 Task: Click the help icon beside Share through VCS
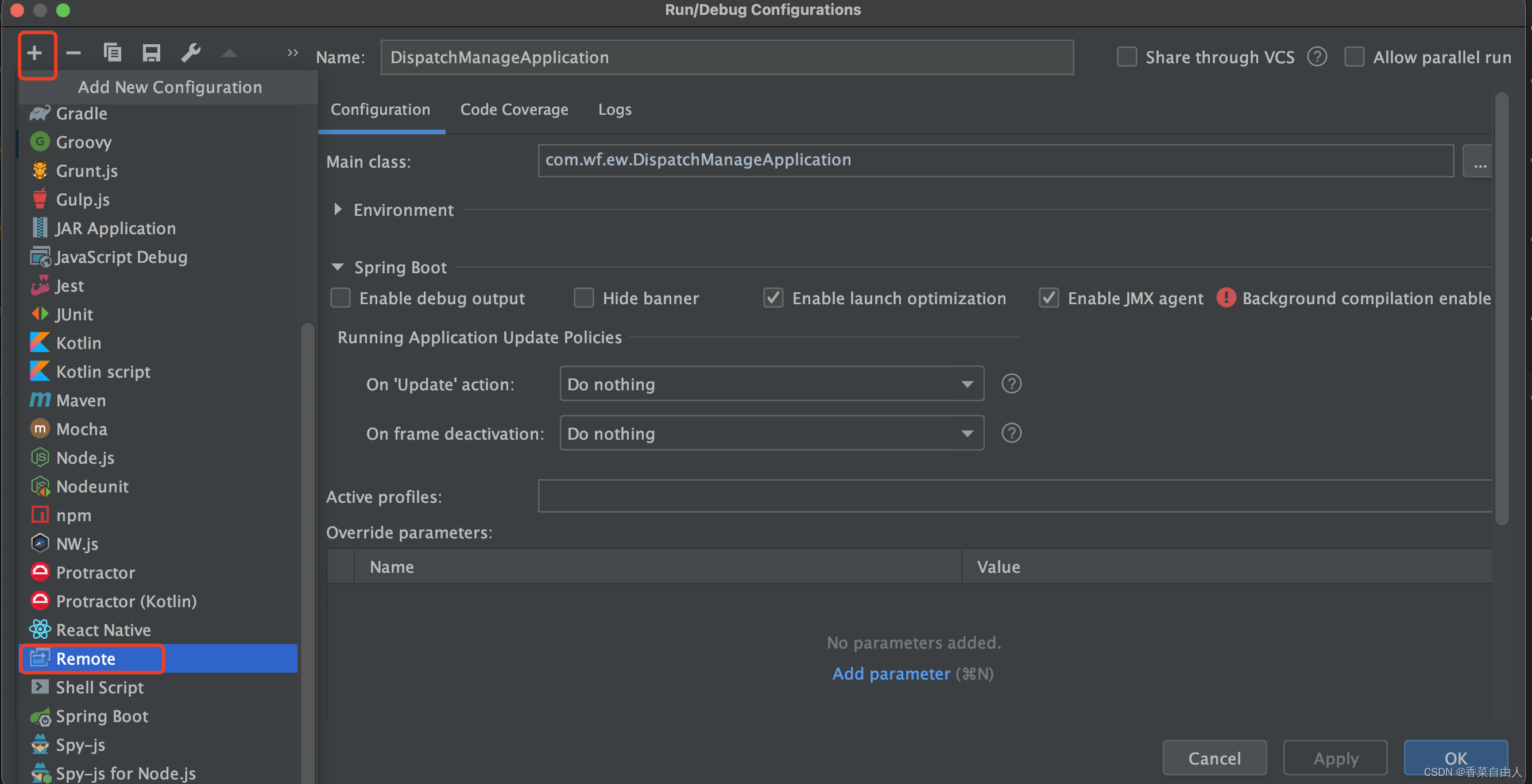tap(1317, 57)
